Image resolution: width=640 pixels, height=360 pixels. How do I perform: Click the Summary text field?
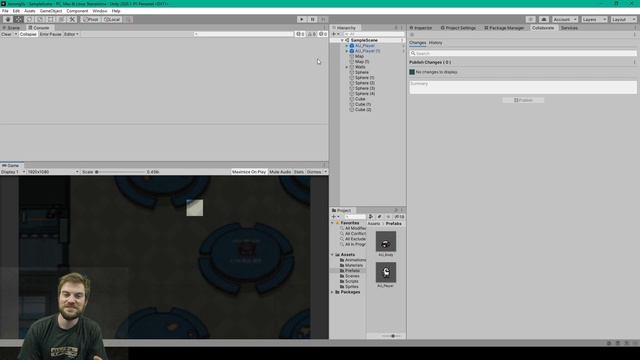523,87
